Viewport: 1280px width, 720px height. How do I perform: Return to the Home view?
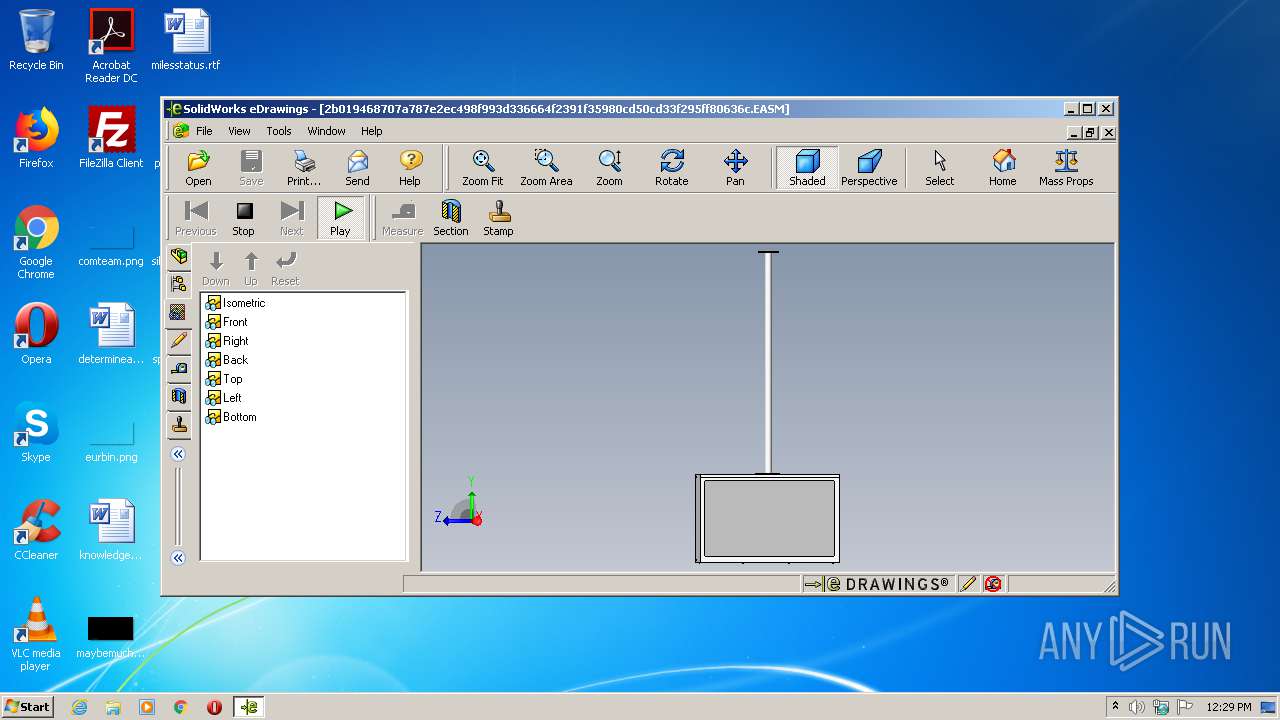pyautogui.click(x=1003, y=168)
